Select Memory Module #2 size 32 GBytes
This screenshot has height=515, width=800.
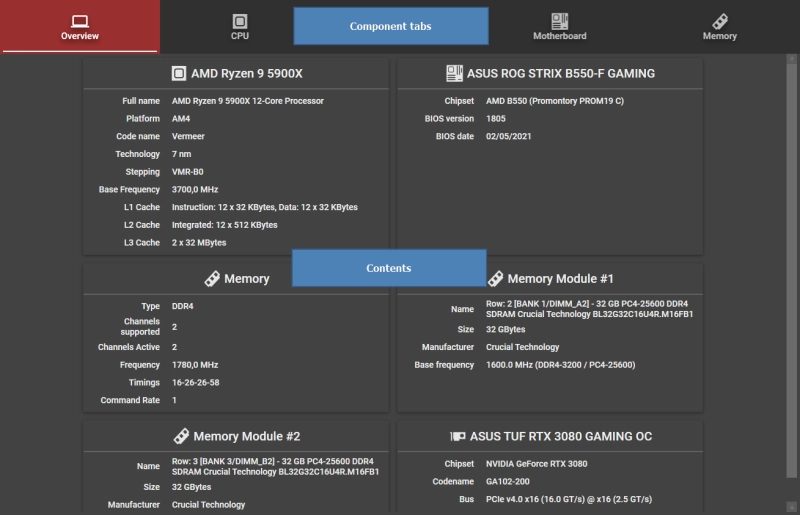tap(191, 487)
